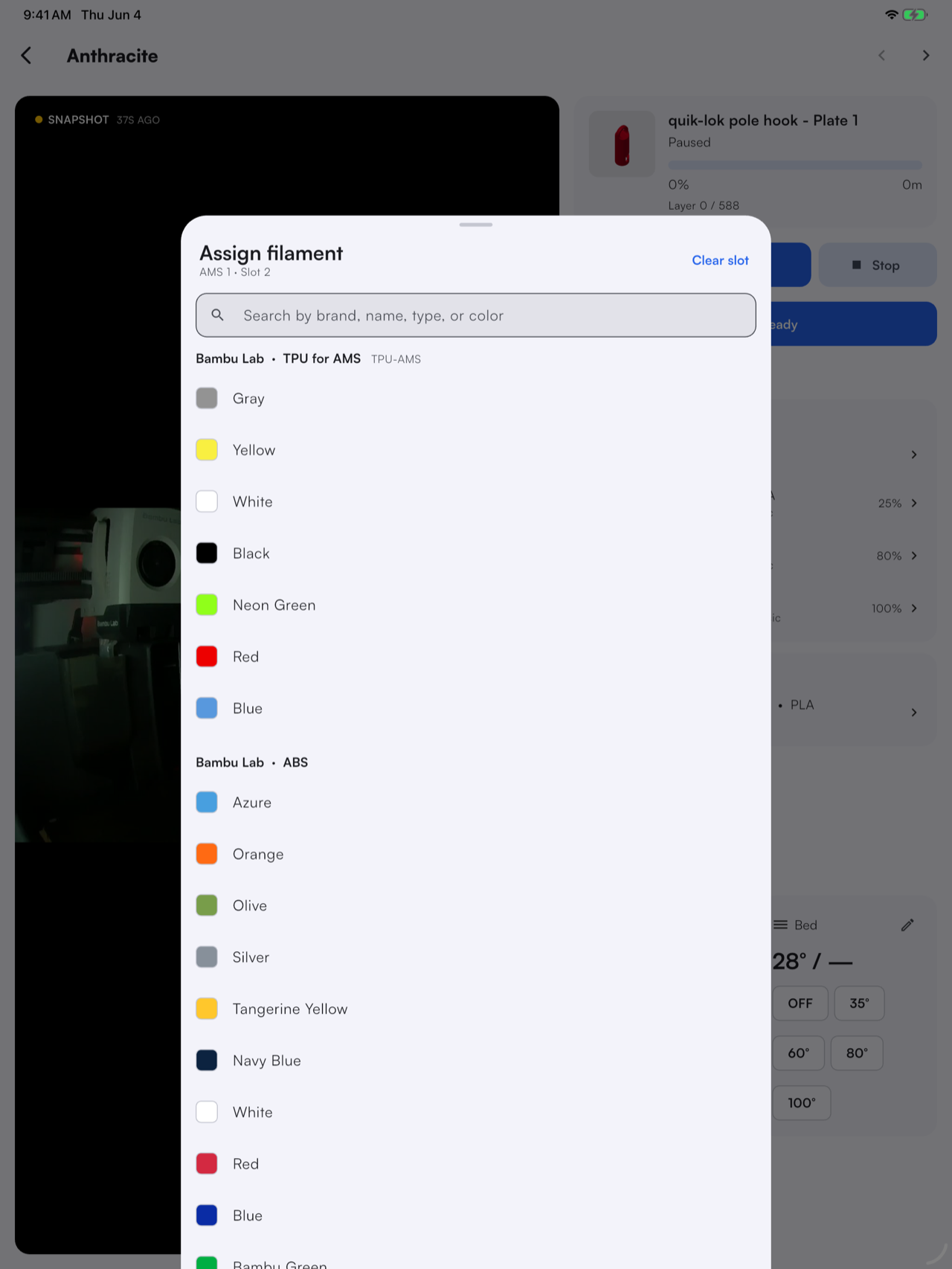Click the print progress bar
952x1269 pixels.
click(x=795, y=165)
